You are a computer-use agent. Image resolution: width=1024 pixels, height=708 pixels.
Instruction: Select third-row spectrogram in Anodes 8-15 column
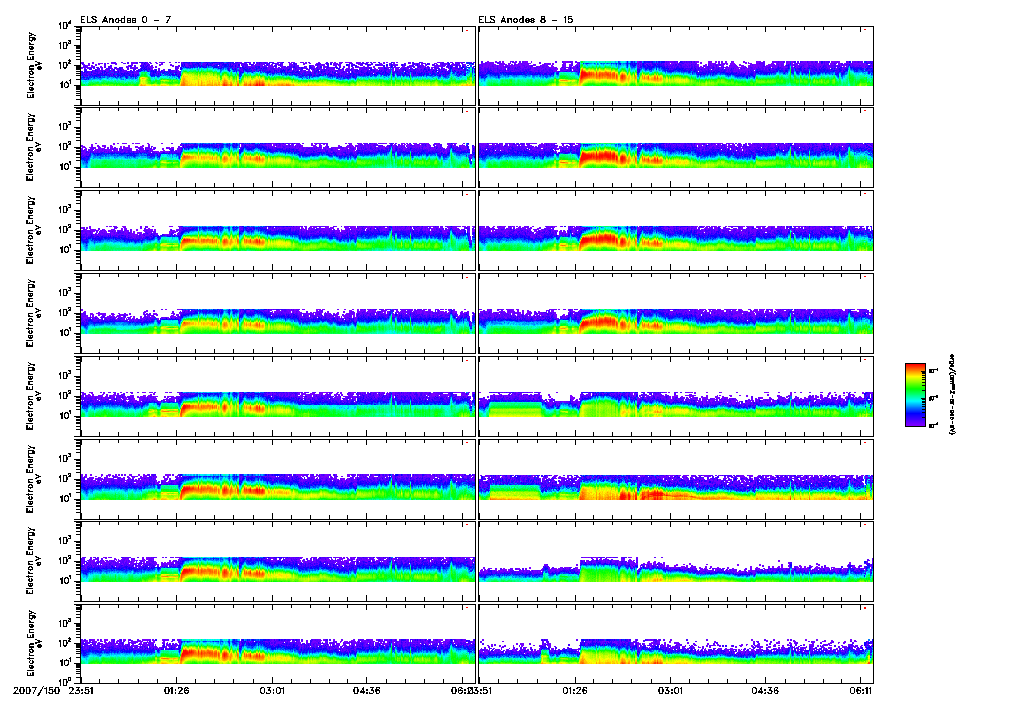[676, 231]
